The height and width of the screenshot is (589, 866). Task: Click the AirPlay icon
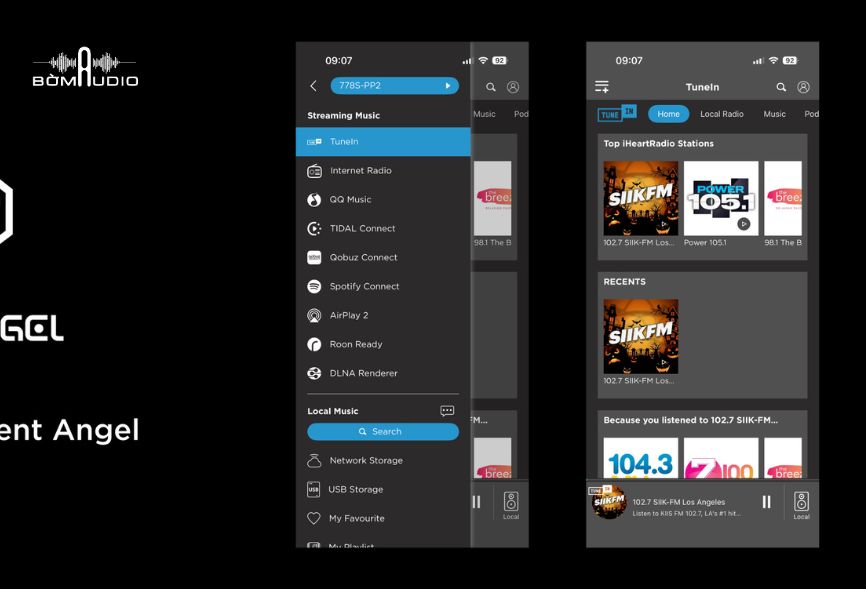point(314,315)
